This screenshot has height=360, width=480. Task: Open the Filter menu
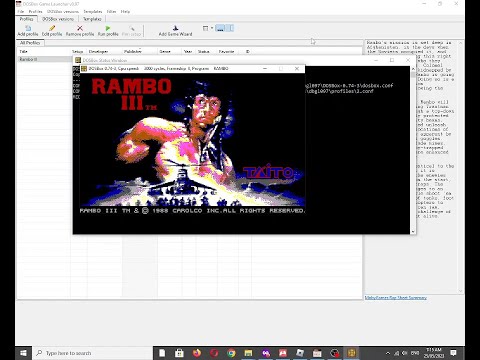click(111, 12)
